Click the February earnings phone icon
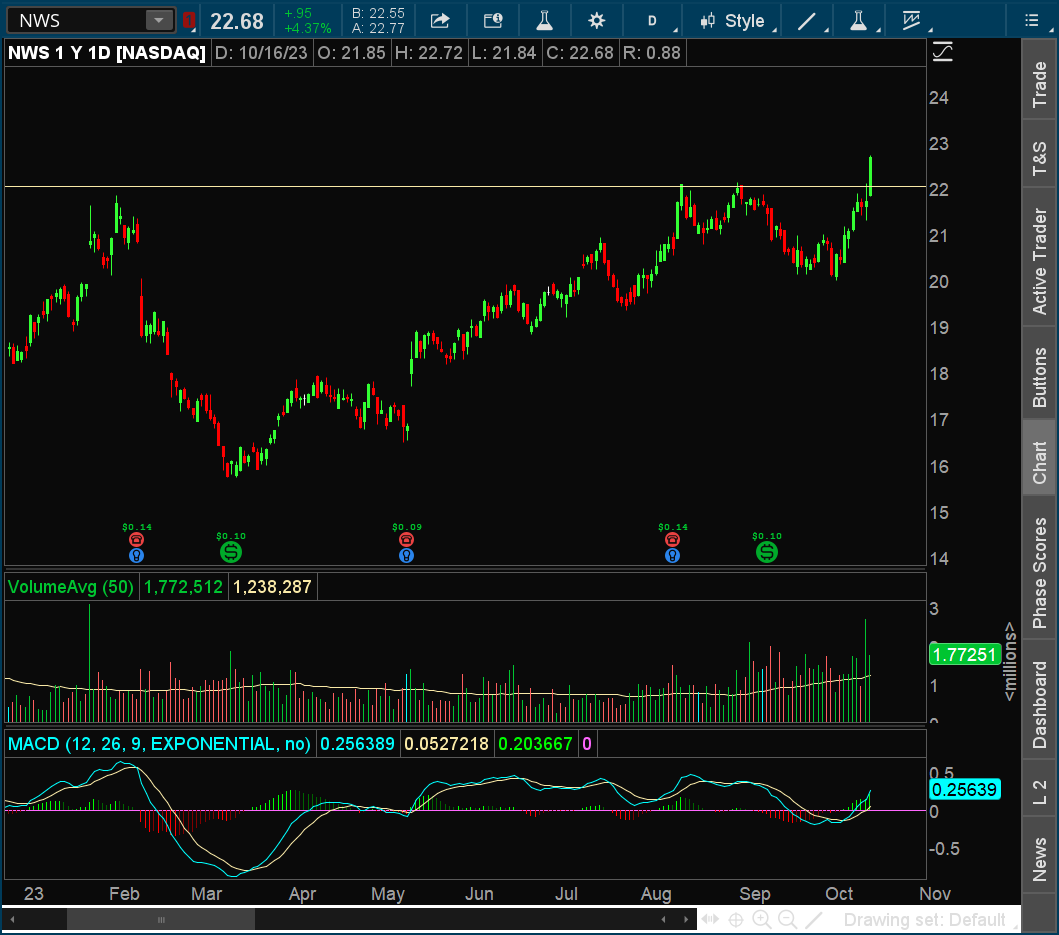The height and width of the screenshot is (935, 1059). point(136,539)
